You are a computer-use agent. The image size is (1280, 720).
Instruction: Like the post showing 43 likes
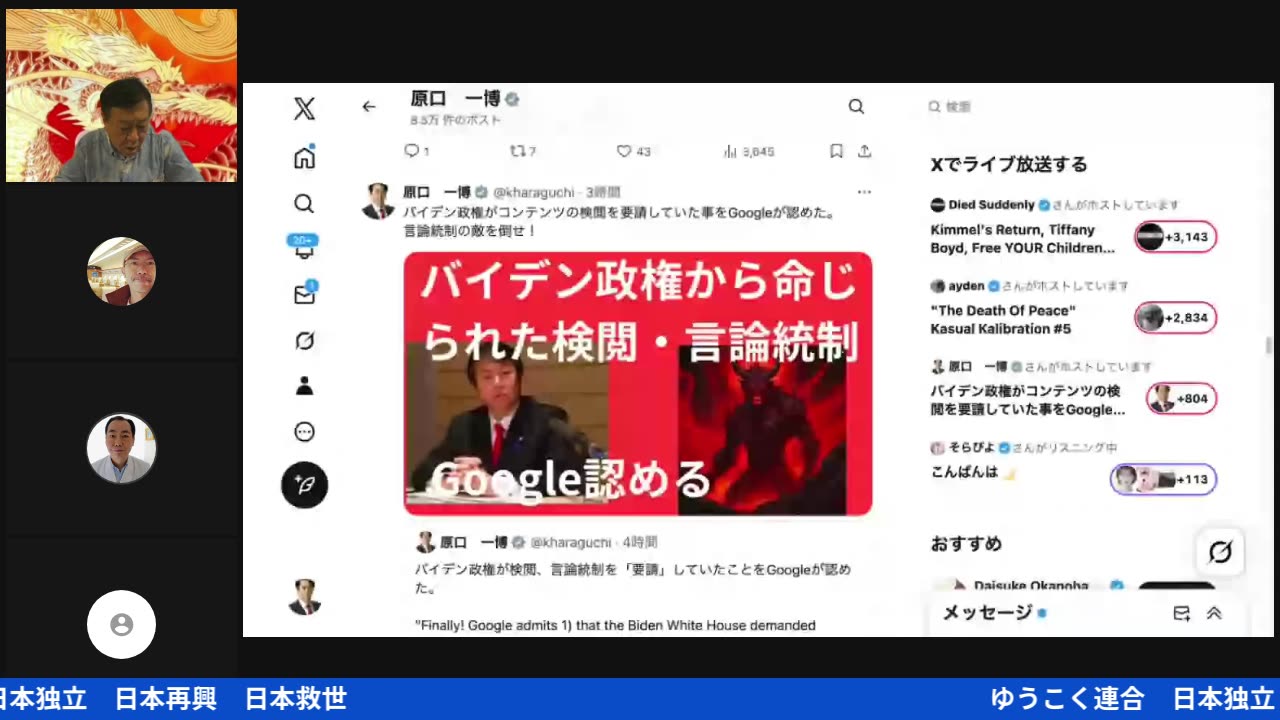click(x=633, y=151)
